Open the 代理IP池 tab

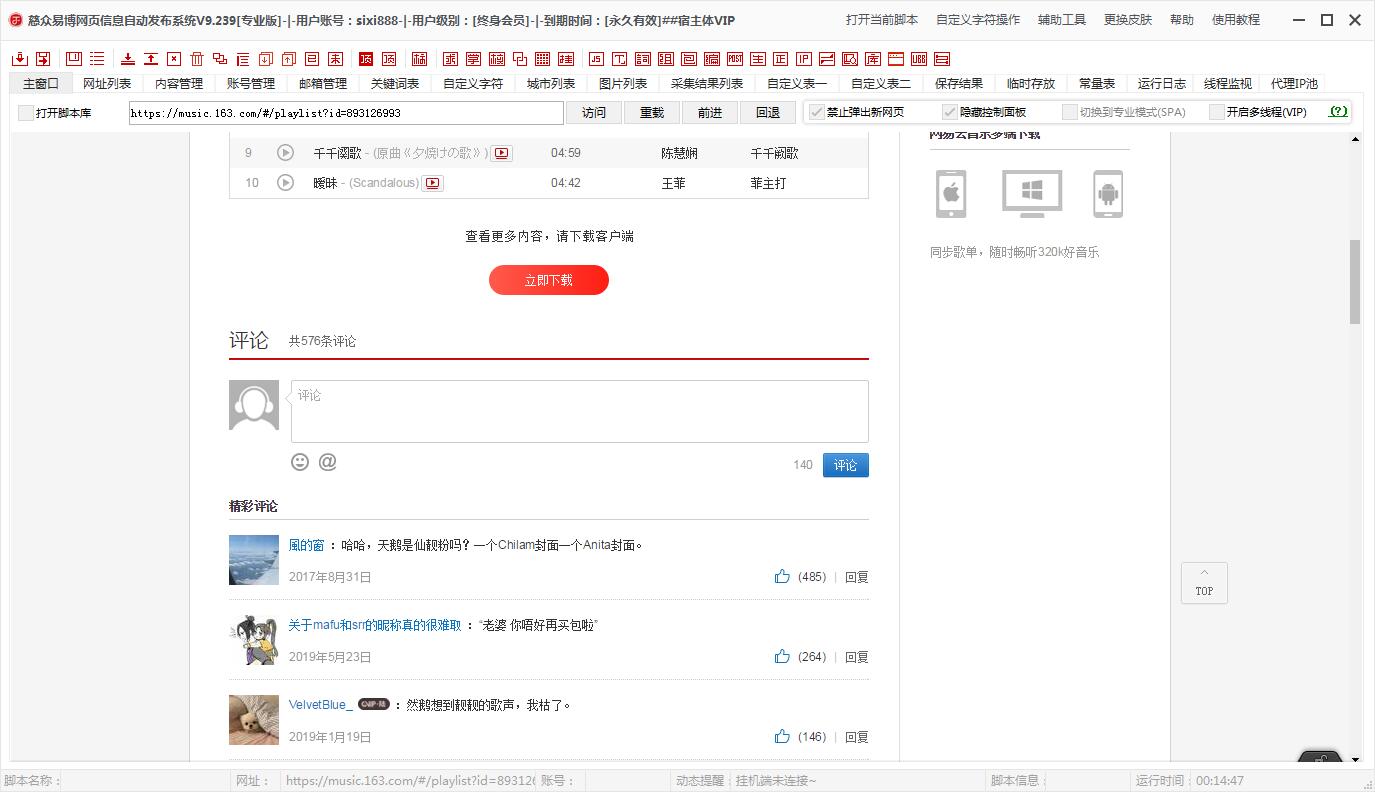[1295, 84]
